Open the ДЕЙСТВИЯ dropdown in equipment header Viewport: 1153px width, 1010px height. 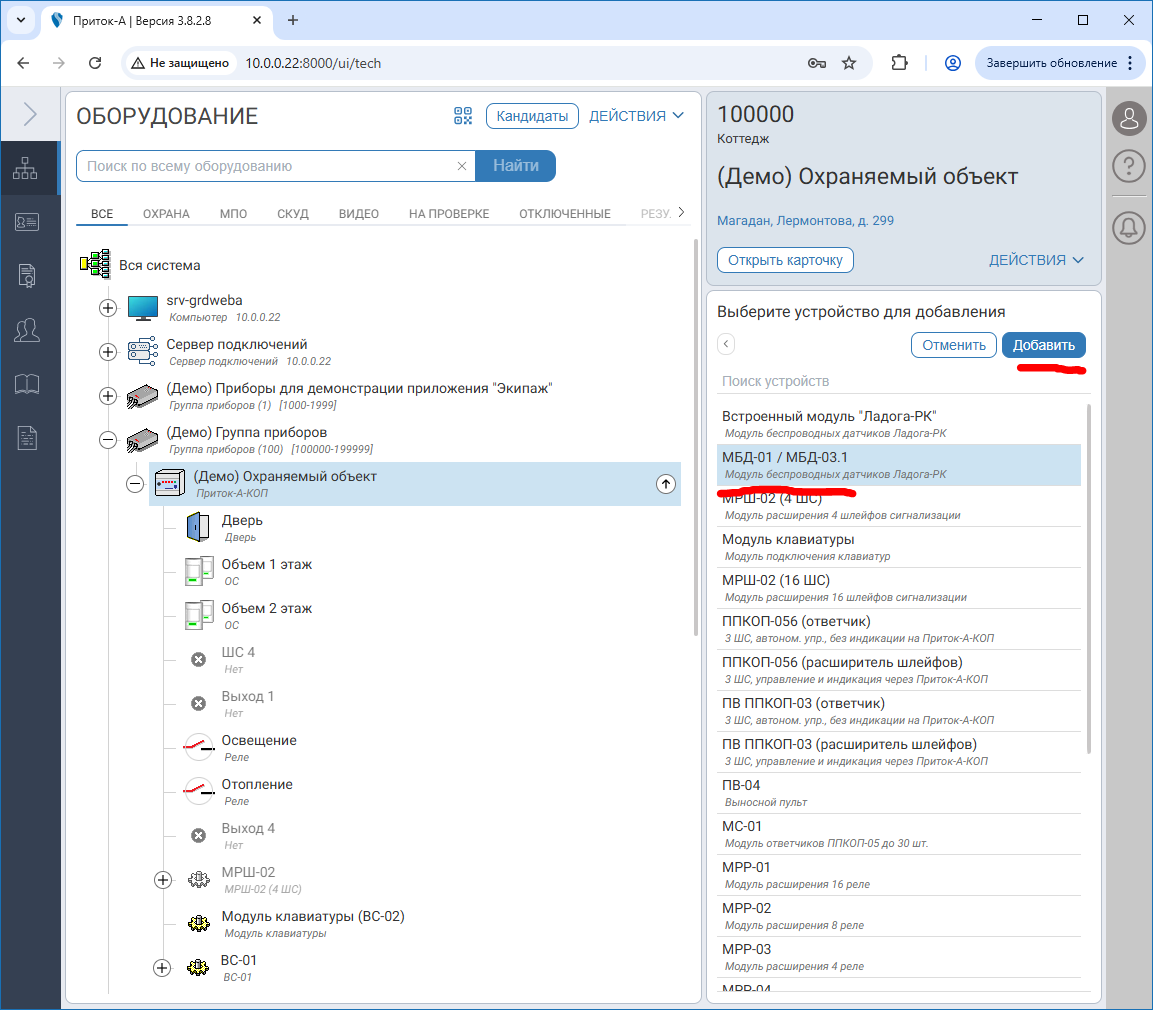pos(636,116)
